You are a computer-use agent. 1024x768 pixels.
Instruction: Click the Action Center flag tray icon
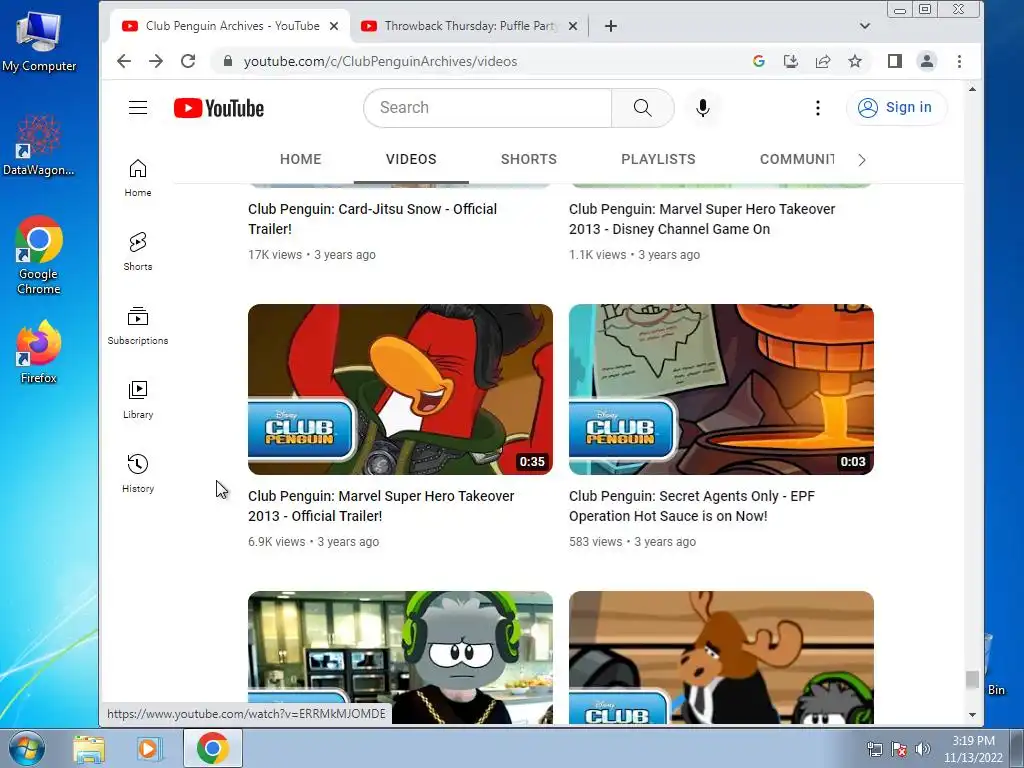(x=899, y=749)
